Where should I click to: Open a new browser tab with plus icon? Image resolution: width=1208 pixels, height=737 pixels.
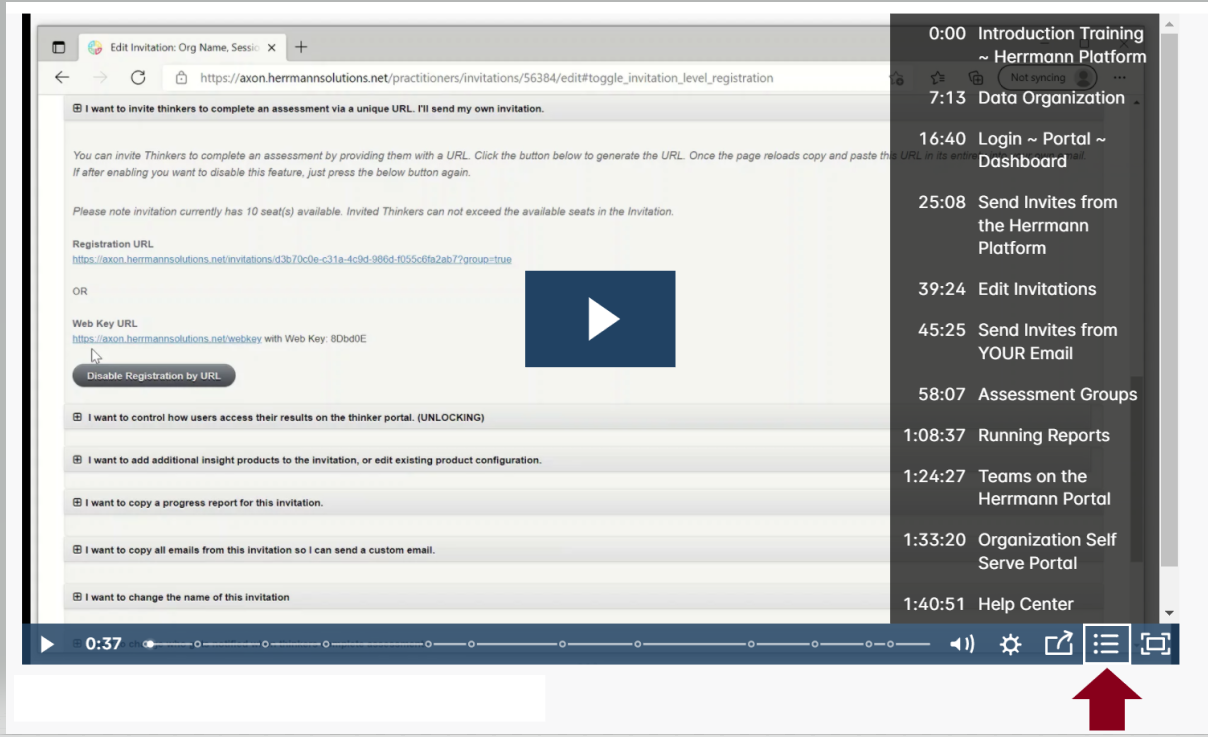pos(301,47)
